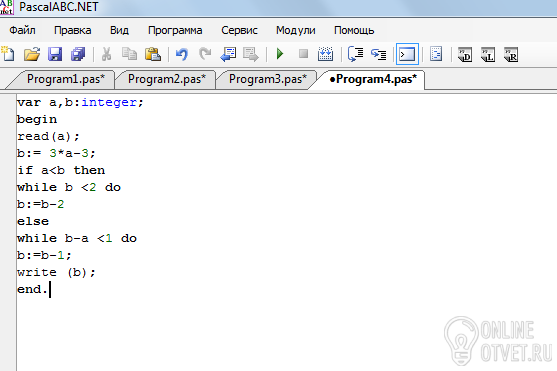Click the code line 'while b <2 do'
557x371 pixels.
point(69,187)
